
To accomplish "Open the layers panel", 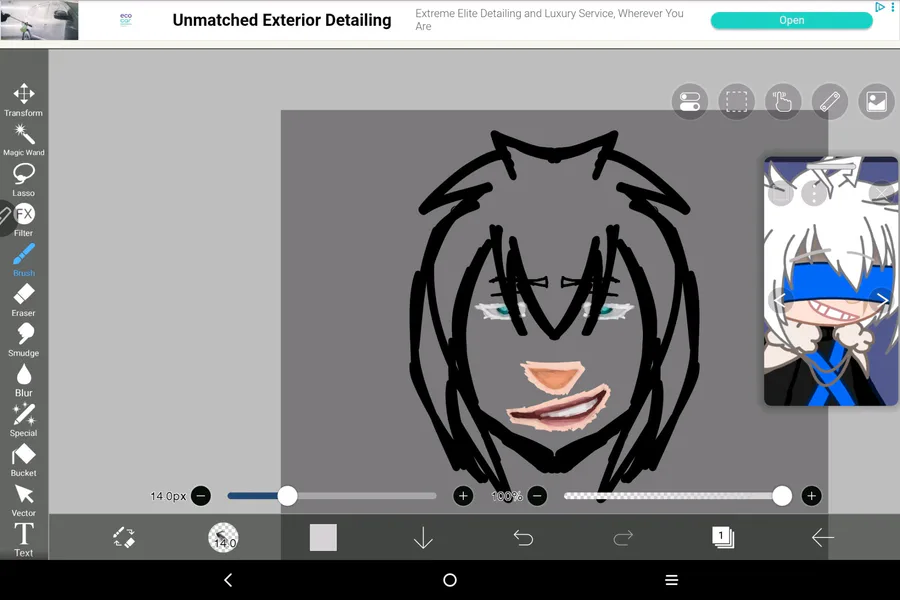I will point(723,537).
